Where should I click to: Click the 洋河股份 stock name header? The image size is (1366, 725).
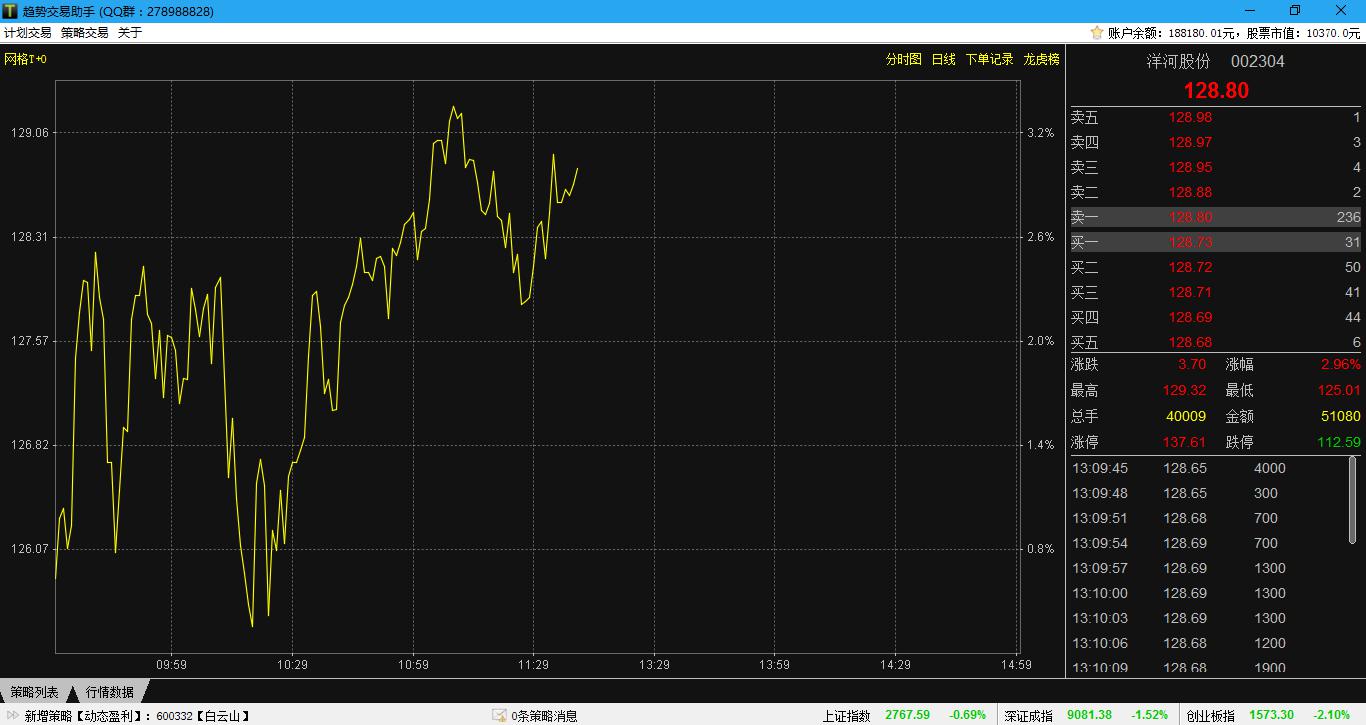(x=1178, y=61)
